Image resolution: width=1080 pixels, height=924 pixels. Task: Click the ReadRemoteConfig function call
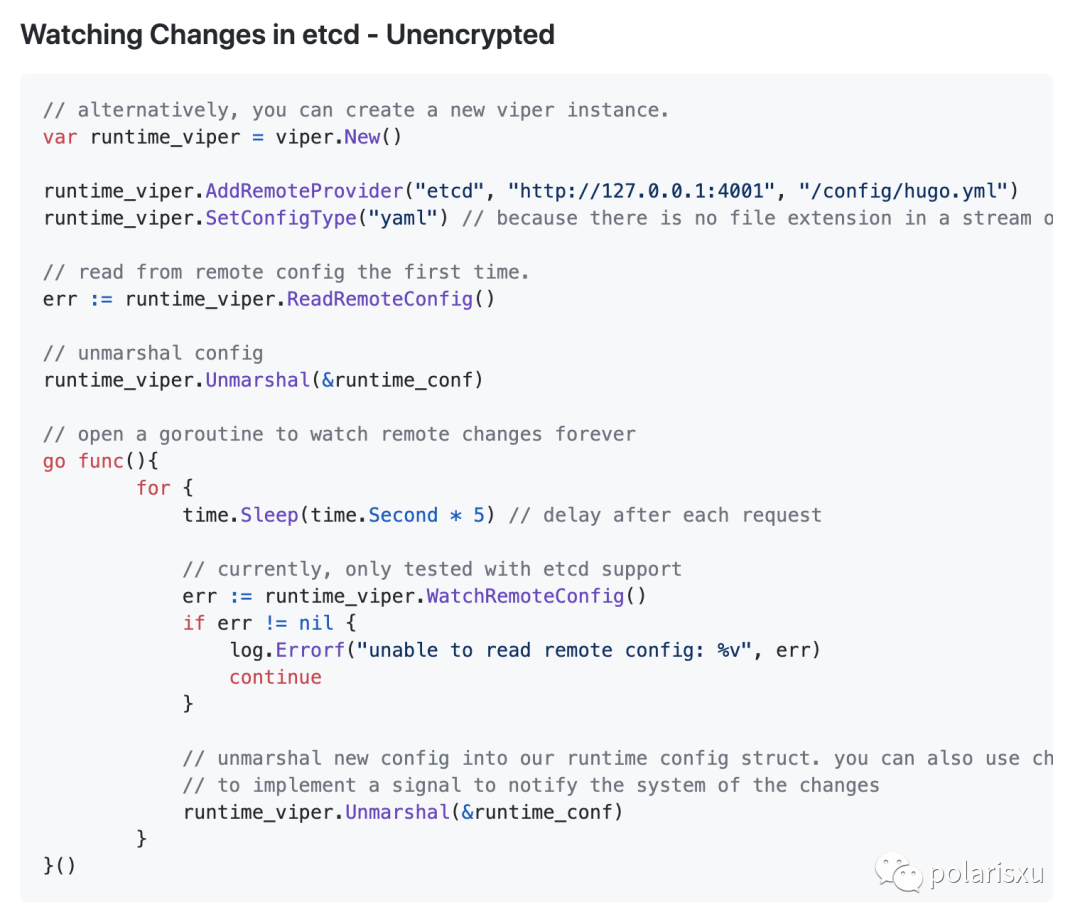391,299
